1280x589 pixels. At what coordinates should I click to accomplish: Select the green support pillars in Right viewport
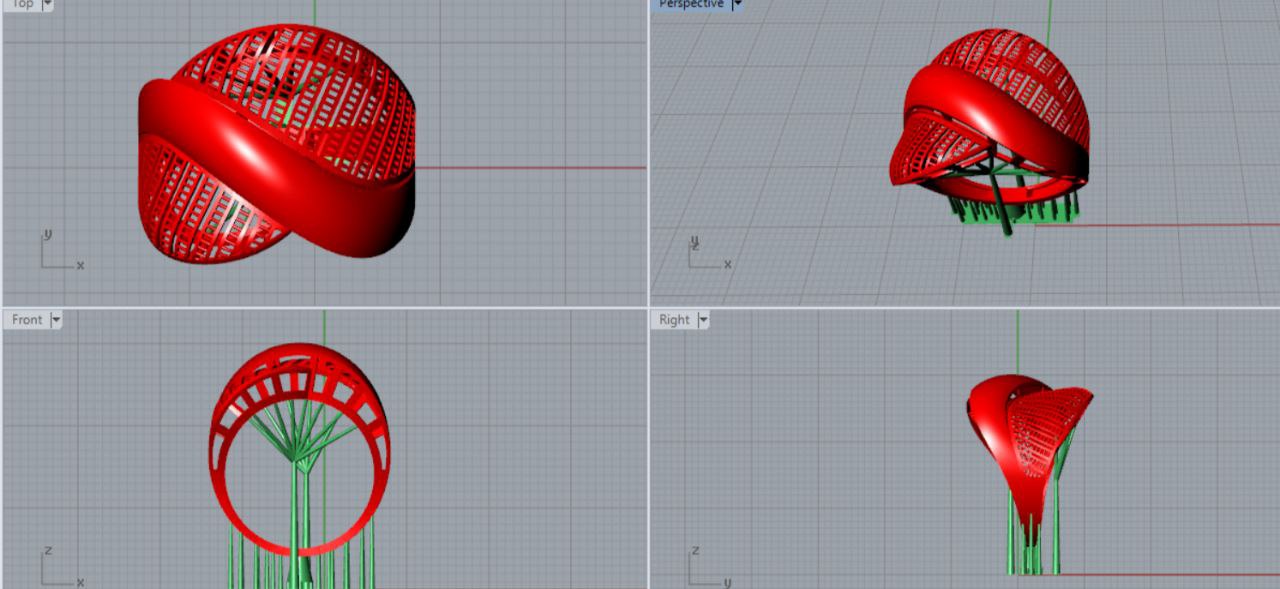(1032, 545)
